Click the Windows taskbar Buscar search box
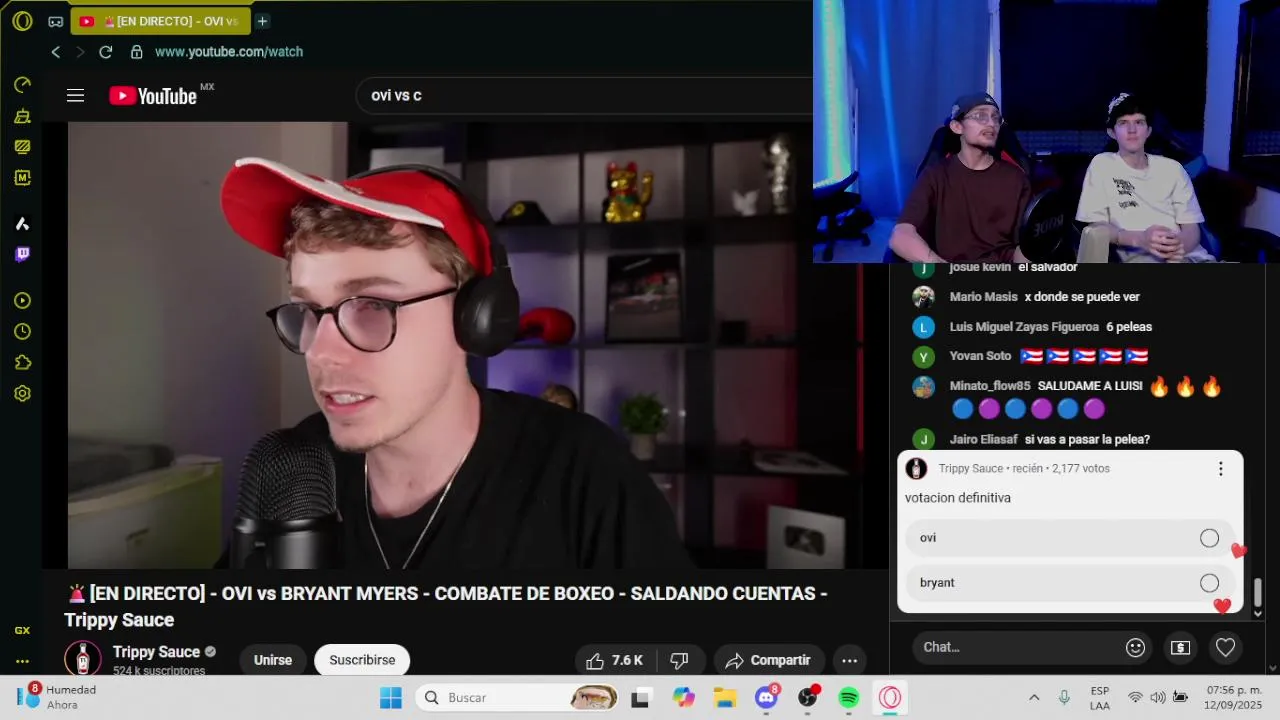 coord(517,697)
